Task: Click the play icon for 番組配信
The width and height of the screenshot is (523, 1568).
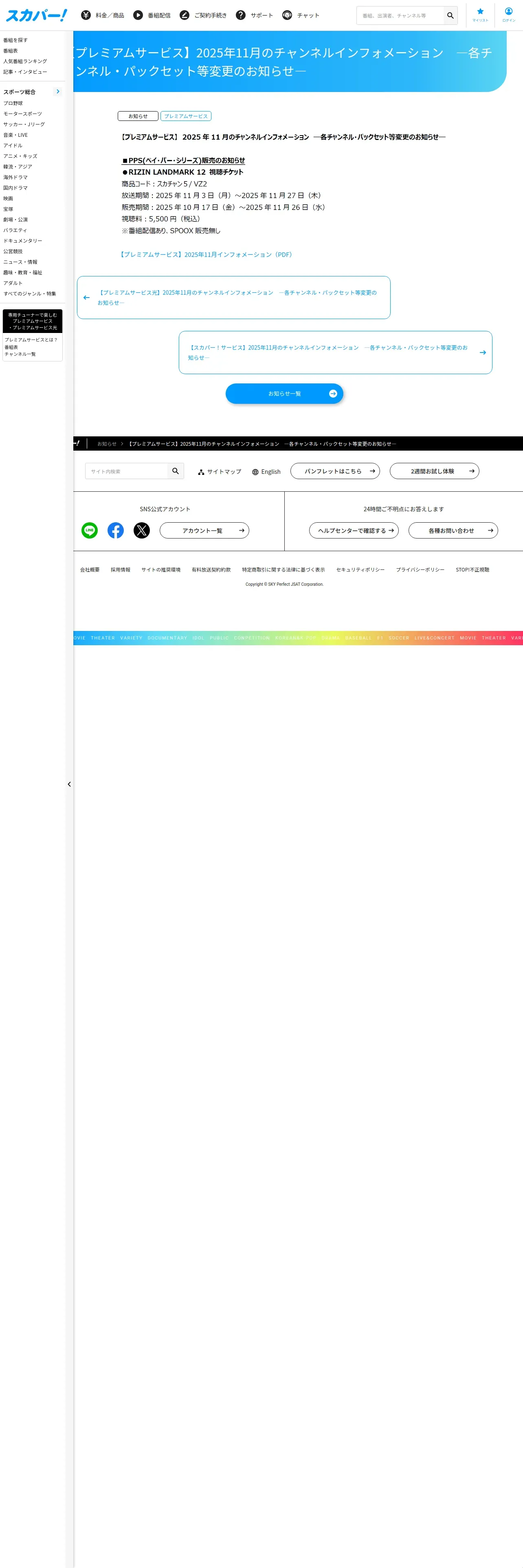Action: pos(138,15)
